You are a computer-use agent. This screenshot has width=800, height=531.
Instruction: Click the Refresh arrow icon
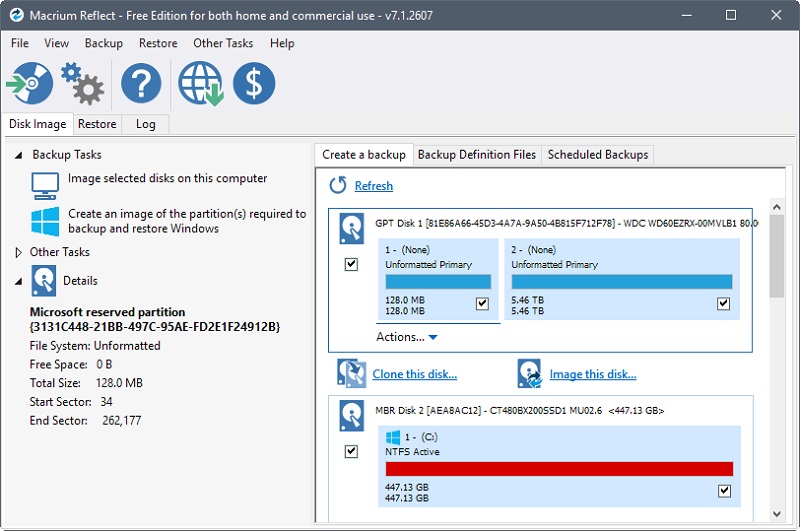(338, 185)
